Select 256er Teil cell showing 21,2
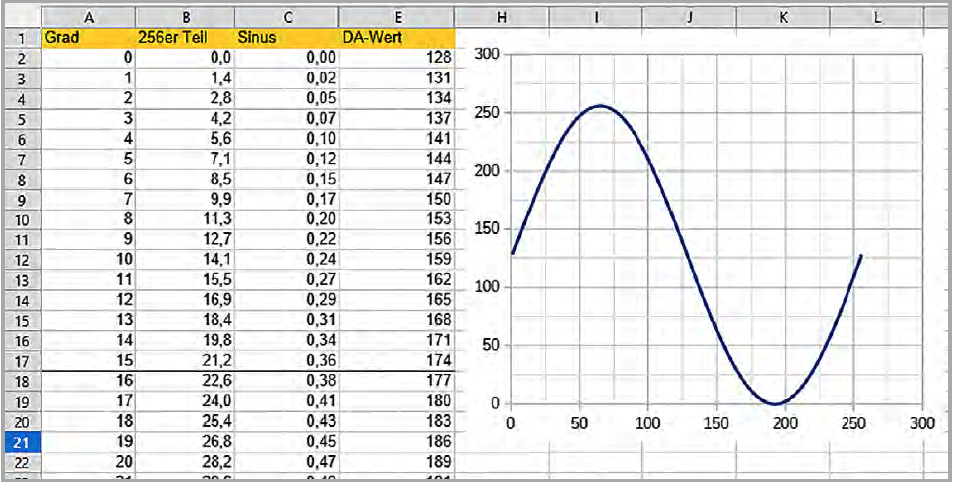This screenshot has height=484, width=953. click(x=185, y=361)
